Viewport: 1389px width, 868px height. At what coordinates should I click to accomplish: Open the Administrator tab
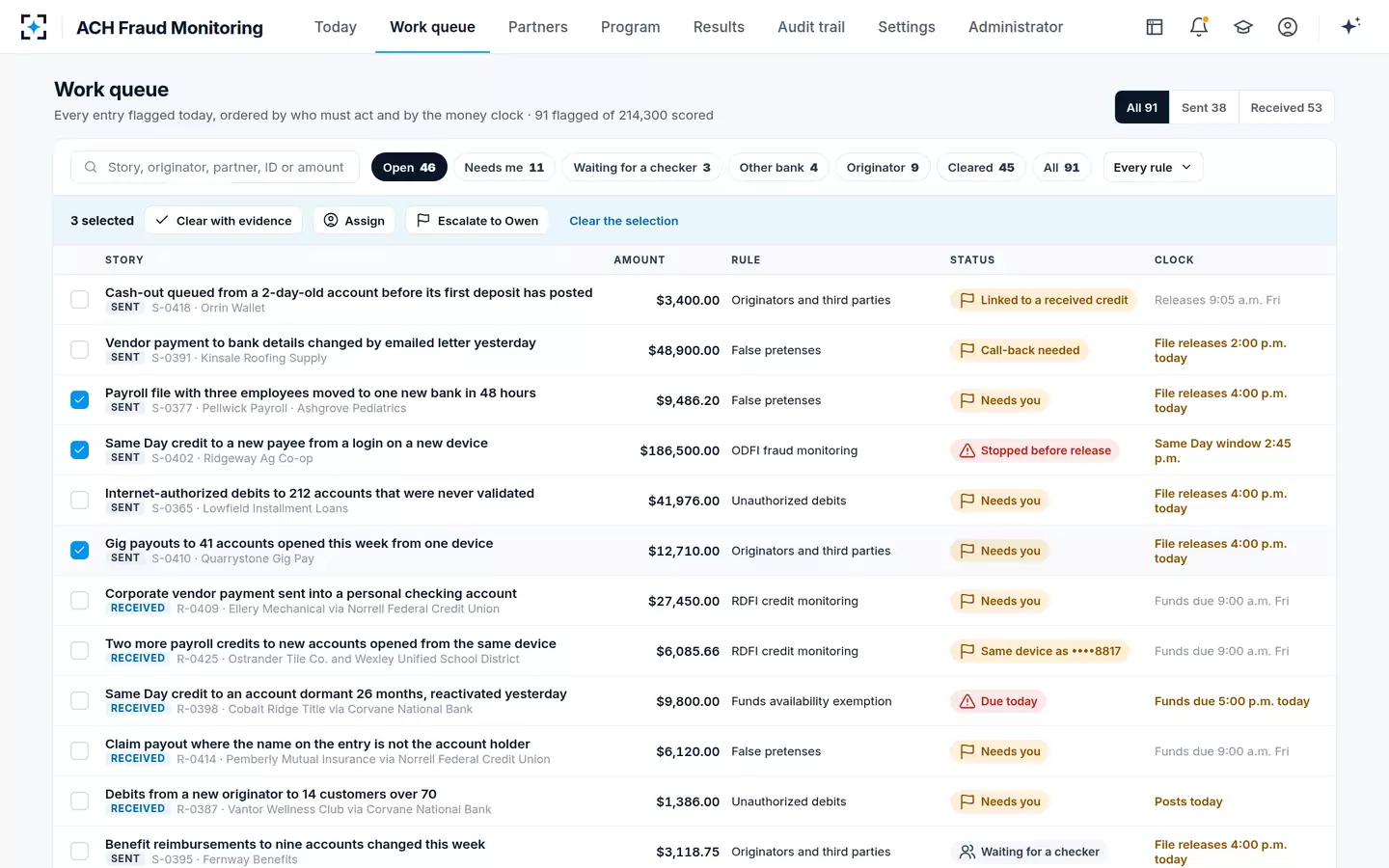1016,27
